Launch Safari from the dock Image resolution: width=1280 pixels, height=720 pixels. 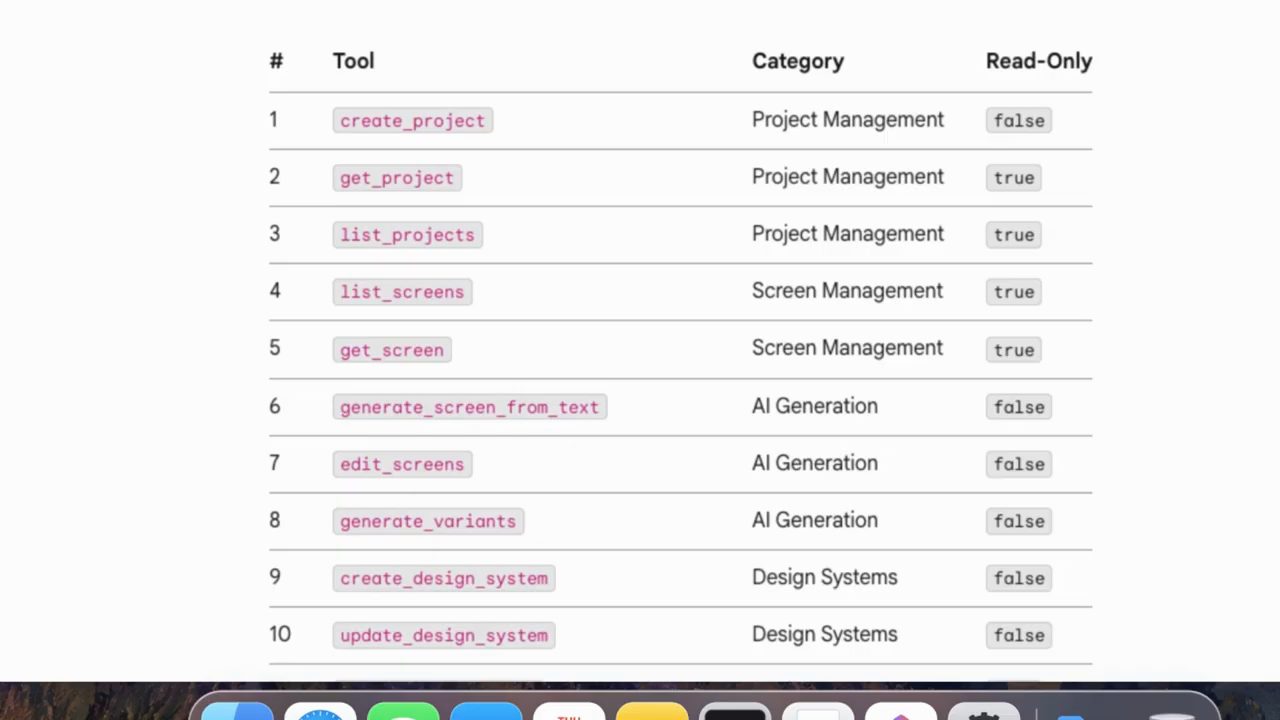320,711
